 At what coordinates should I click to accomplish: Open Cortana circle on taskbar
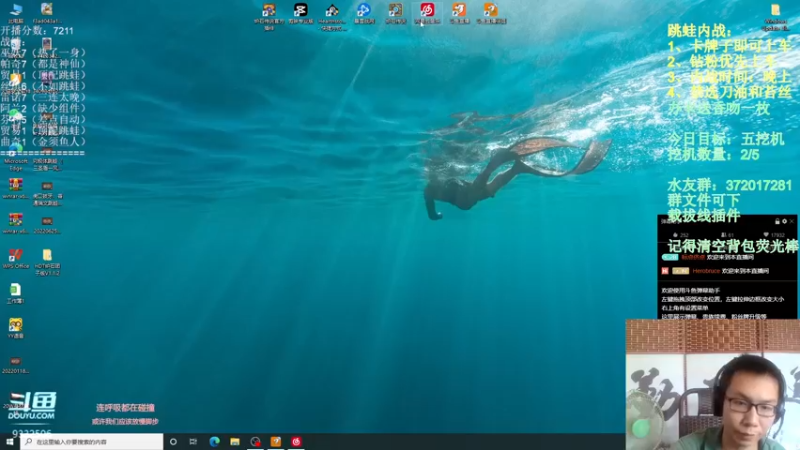click(x=173, y=442)
